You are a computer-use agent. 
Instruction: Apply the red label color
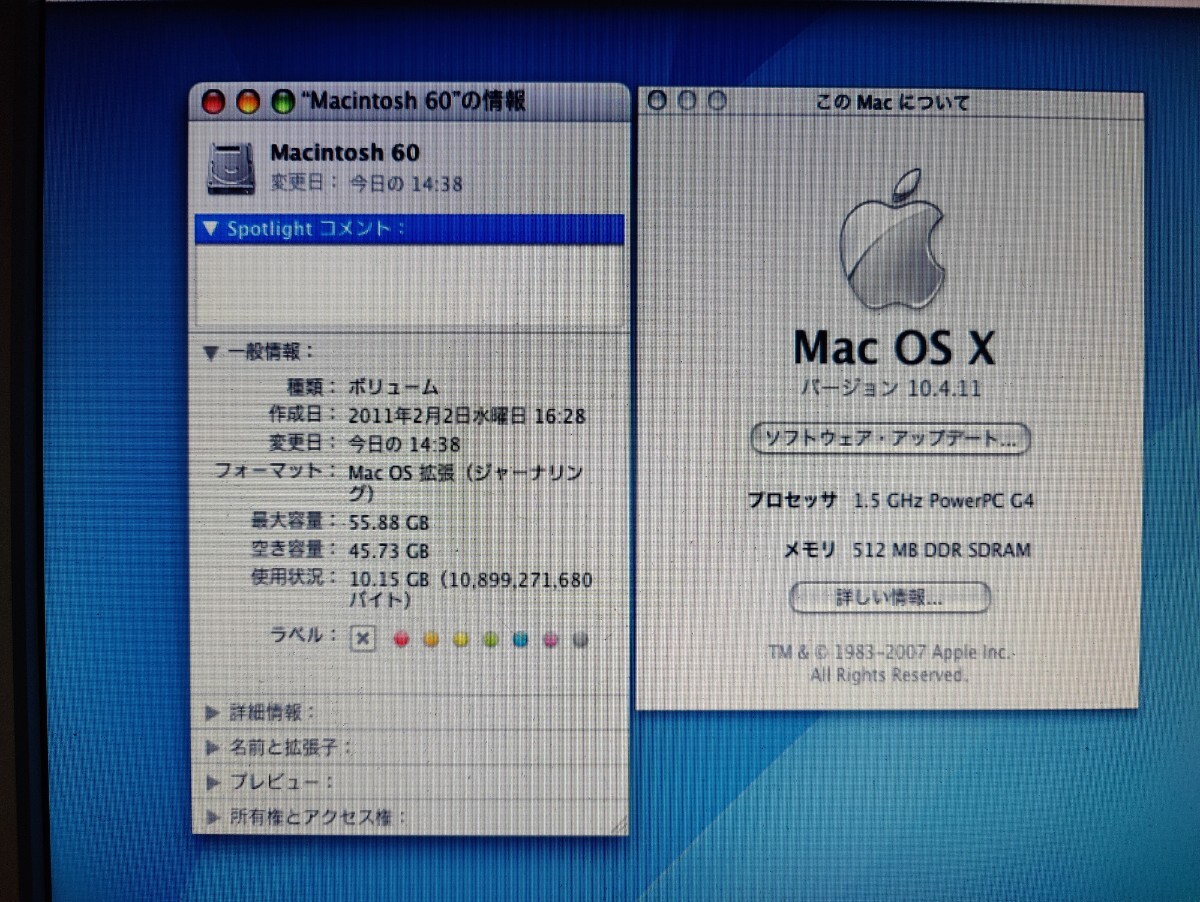click(x=402, y=640)
